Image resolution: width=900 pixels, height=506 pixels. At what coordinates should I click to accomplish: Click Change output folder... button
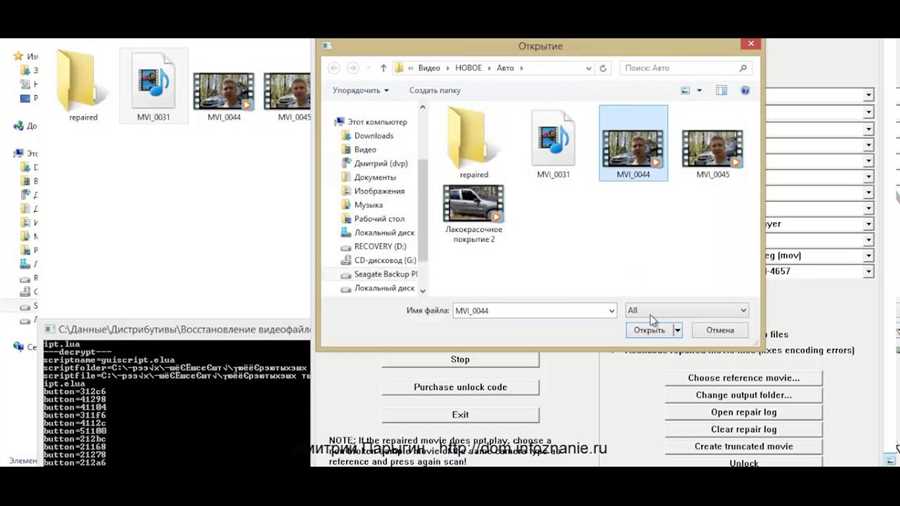point(744,395)
